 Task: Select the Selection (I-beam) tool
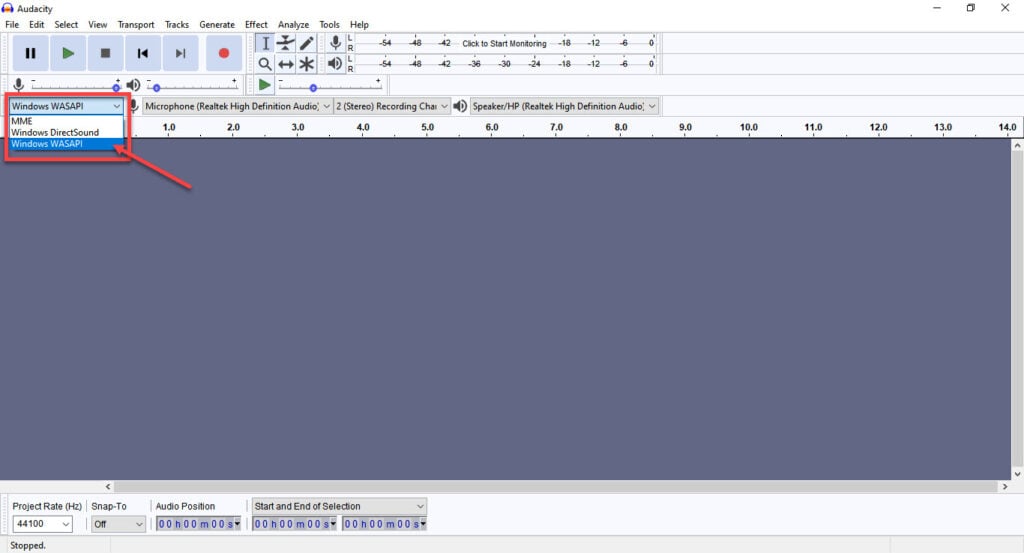pyautogui.click(x=264, y=44)
